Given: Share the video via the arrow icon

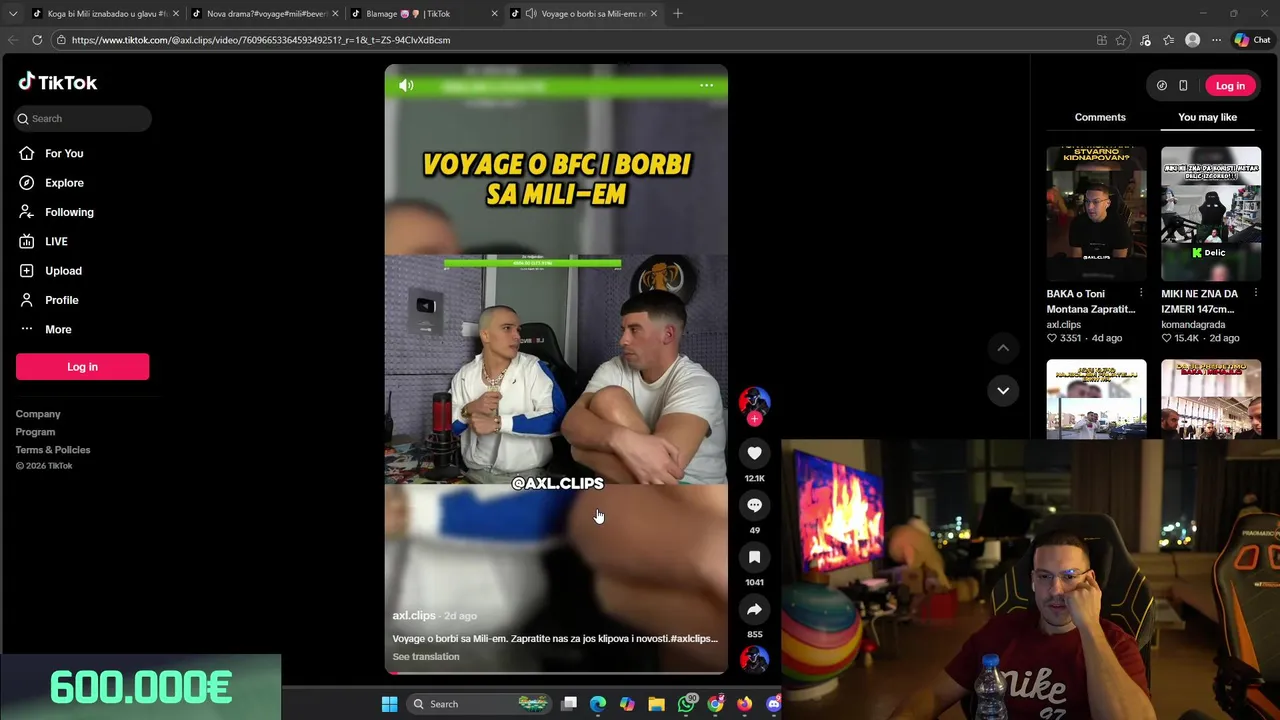Looking at the screenshot, I should (755, 609).
